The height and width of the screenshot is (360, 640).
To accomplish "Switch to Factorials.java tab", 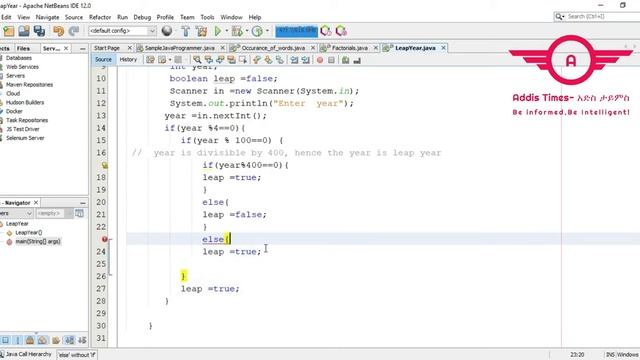I will pos(350,48).
